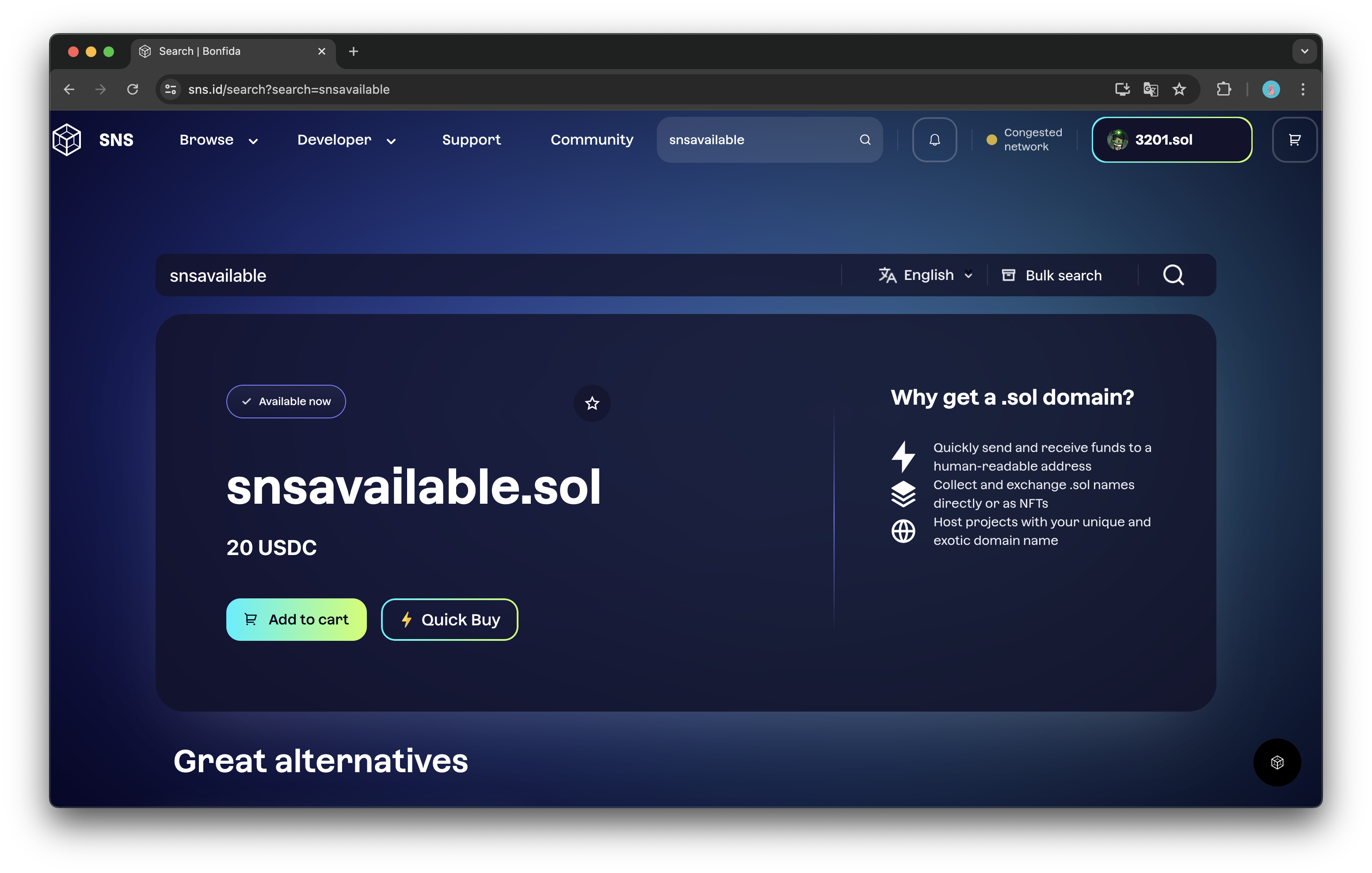This screenshot has height=873, width=1372.
Task: Click the Quick Buy button
Action: pyautogui.click(x=449, y=619)
